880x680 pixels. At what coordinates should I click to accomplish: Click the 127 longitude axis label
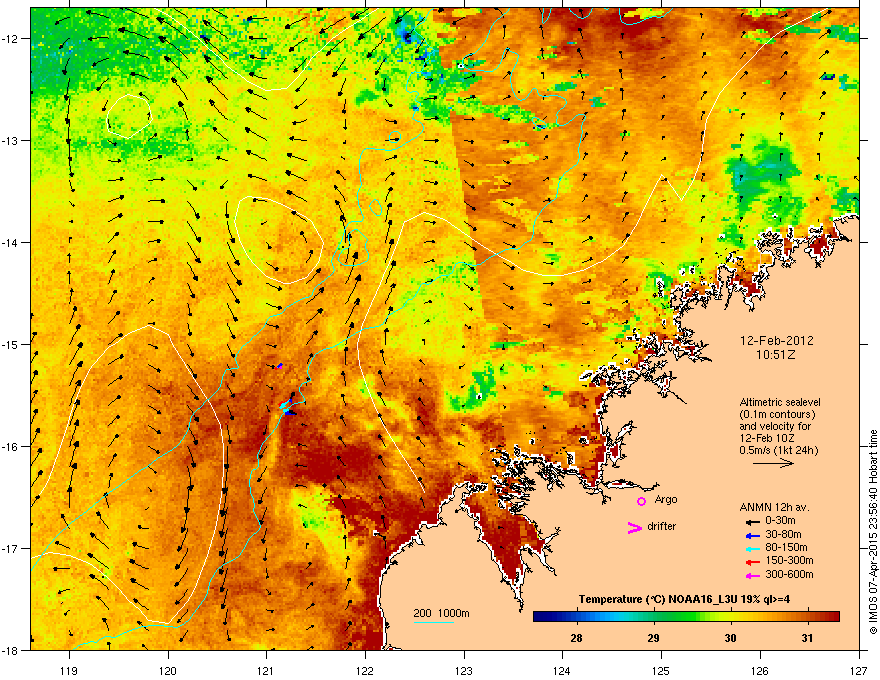pyautogui.click(x=859, y=670)
